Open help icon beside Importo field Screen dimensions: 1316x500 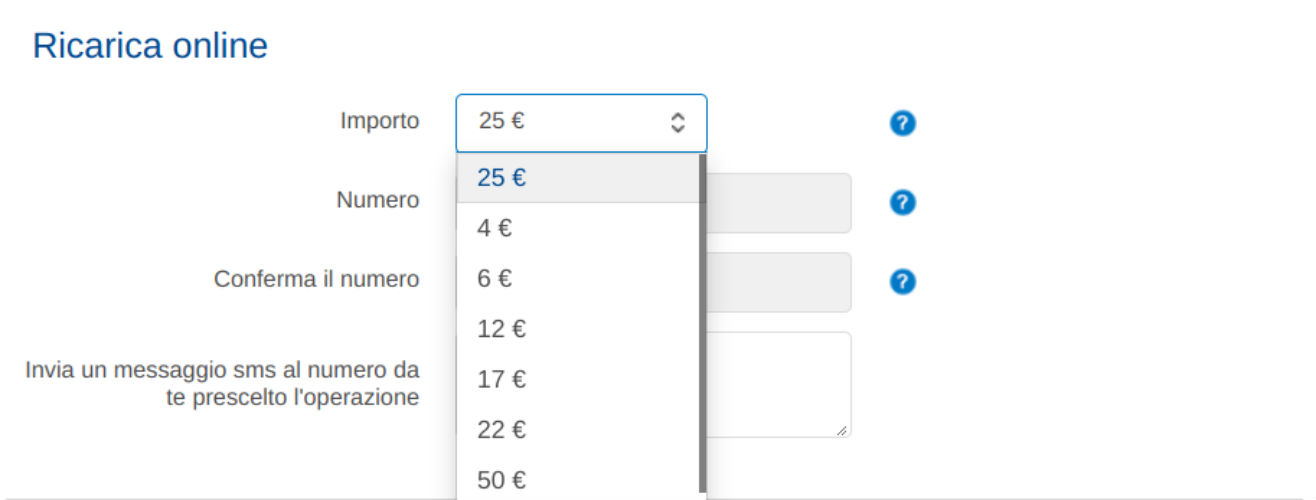pyautogui.click(x=902, y=123)
